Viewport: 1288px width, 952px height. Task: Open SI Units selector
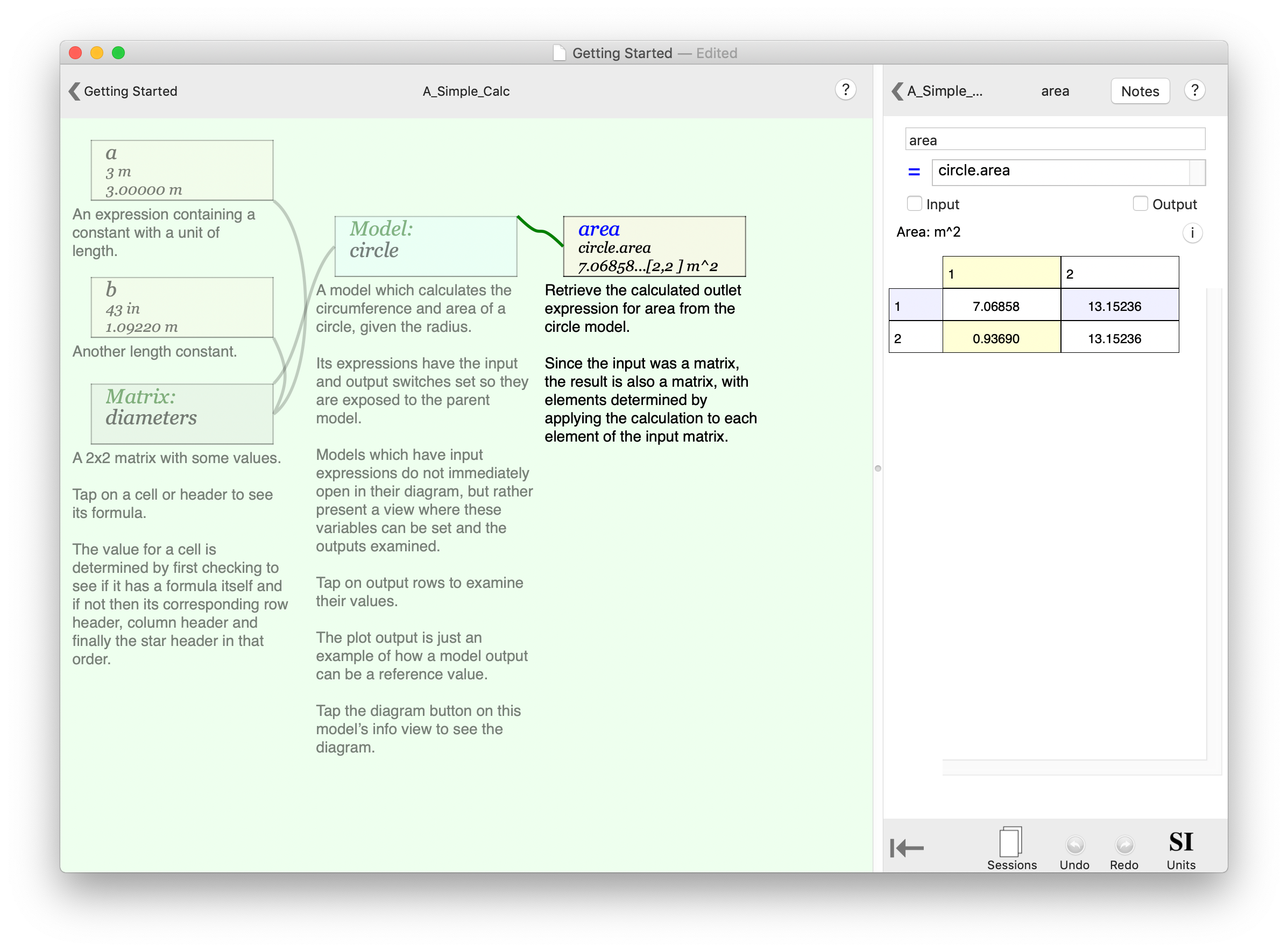[x=1181, y=849]
